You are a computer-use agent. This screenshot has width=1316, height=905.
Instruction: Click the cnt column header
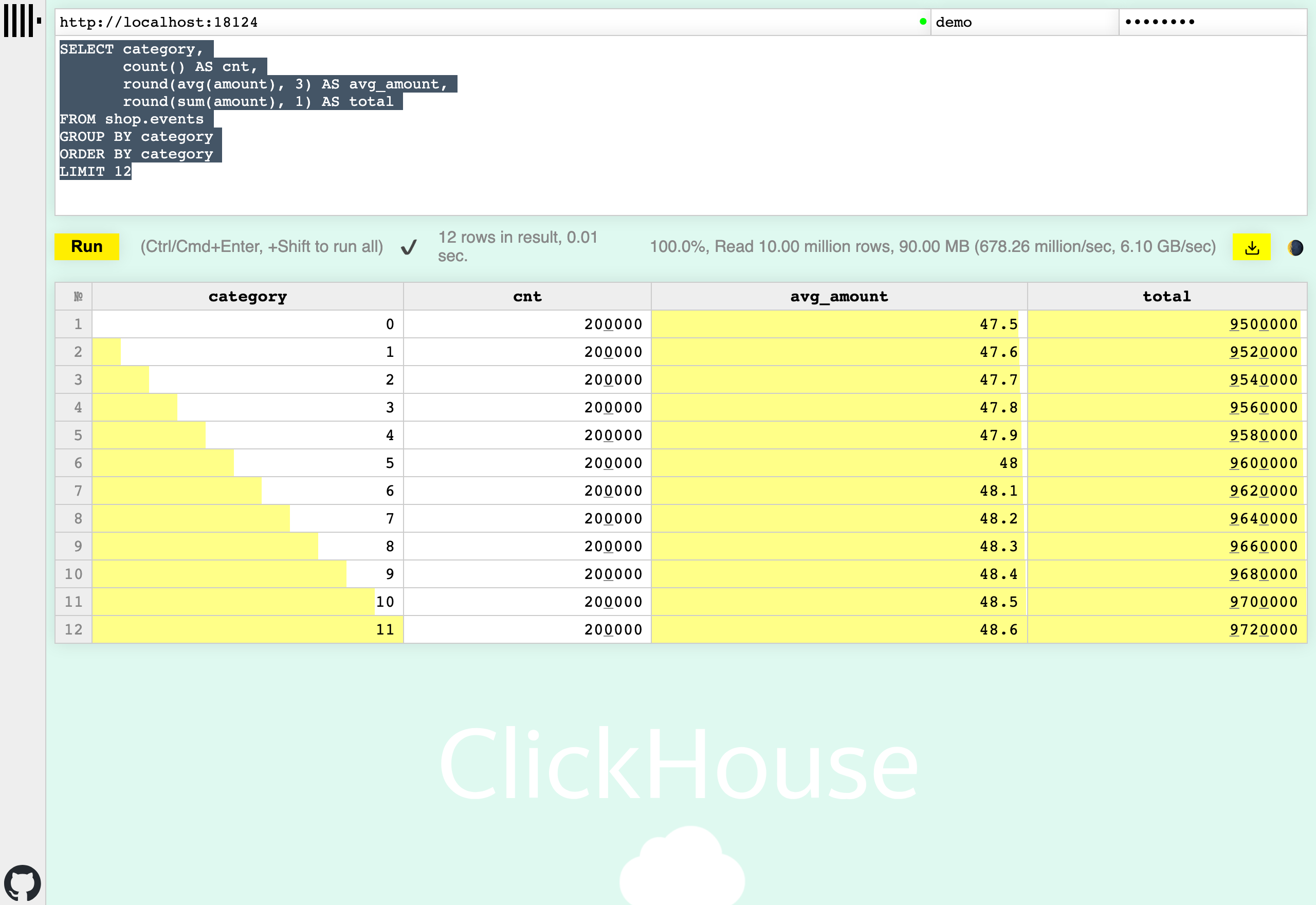[x=527, y=297]
